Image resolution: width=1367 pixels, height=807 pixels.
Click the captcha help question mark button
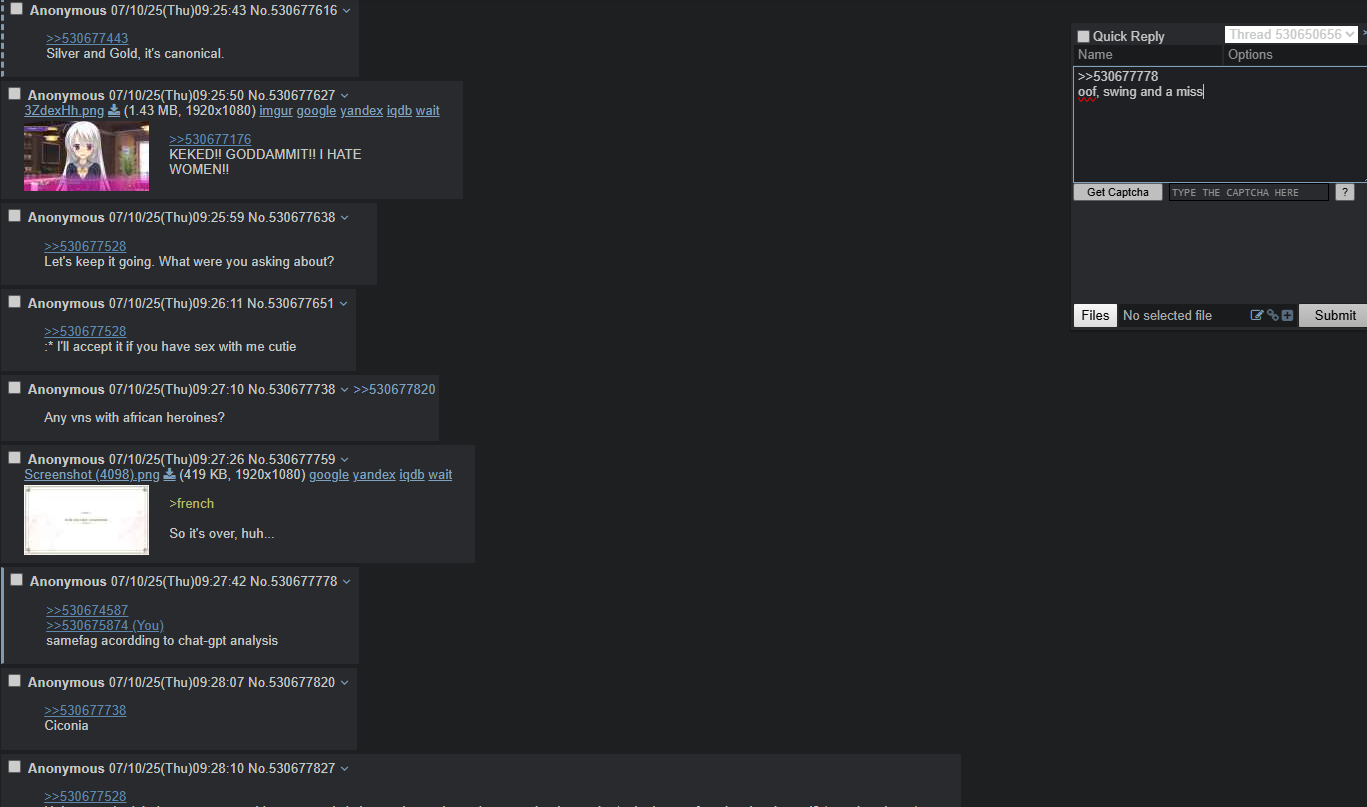(x=1344, y=192)
